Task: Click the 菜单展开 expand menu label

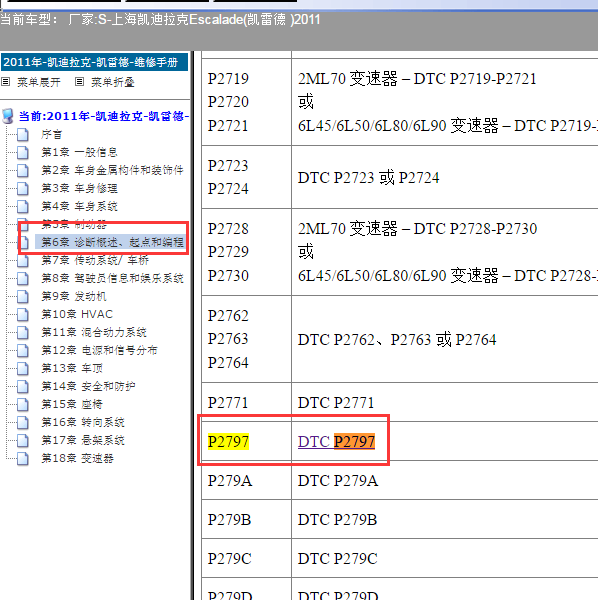Action: [x=39, y=82]
